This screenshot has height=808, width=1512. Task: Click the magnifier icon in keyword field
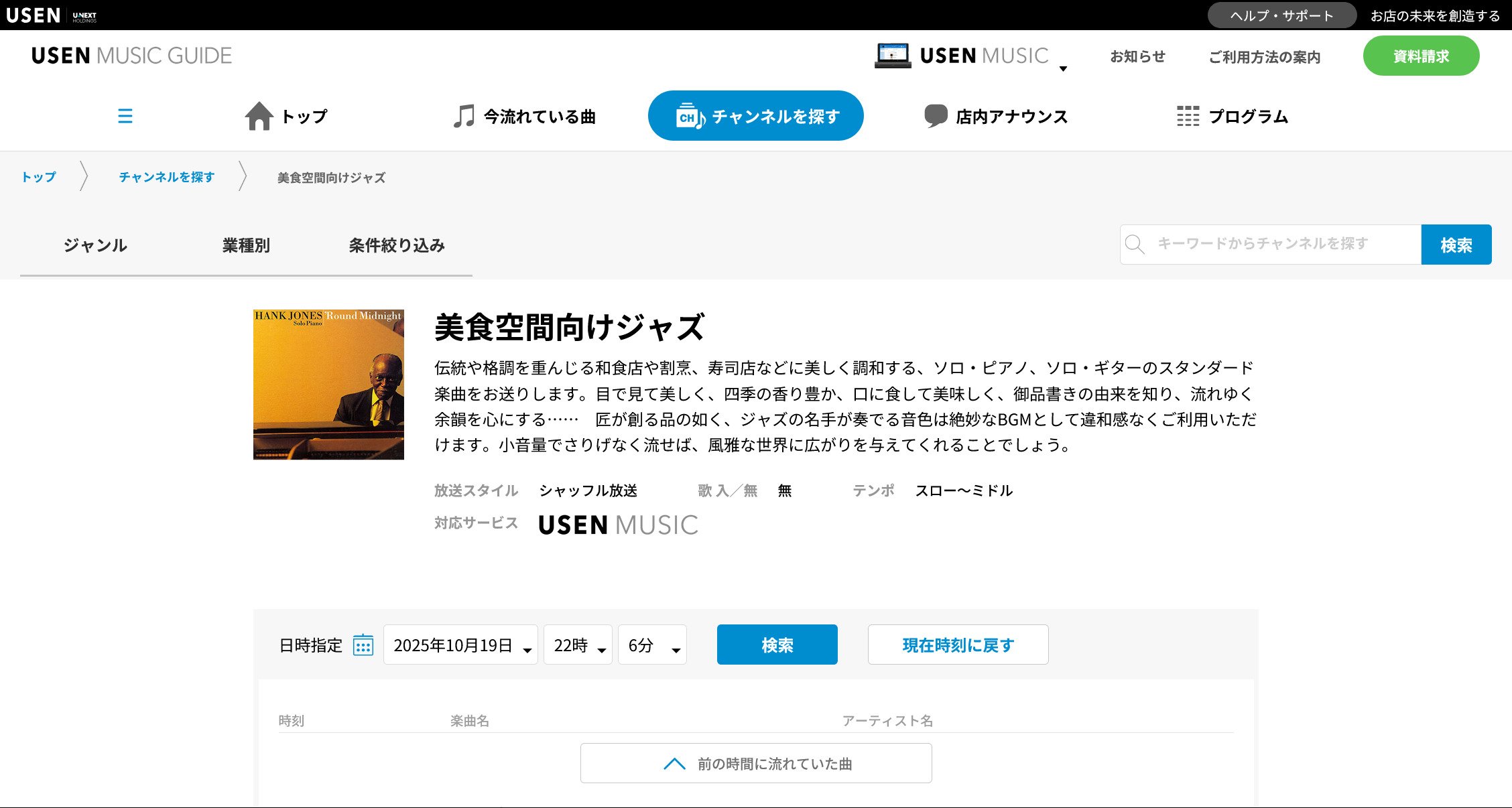(1135, 245)
